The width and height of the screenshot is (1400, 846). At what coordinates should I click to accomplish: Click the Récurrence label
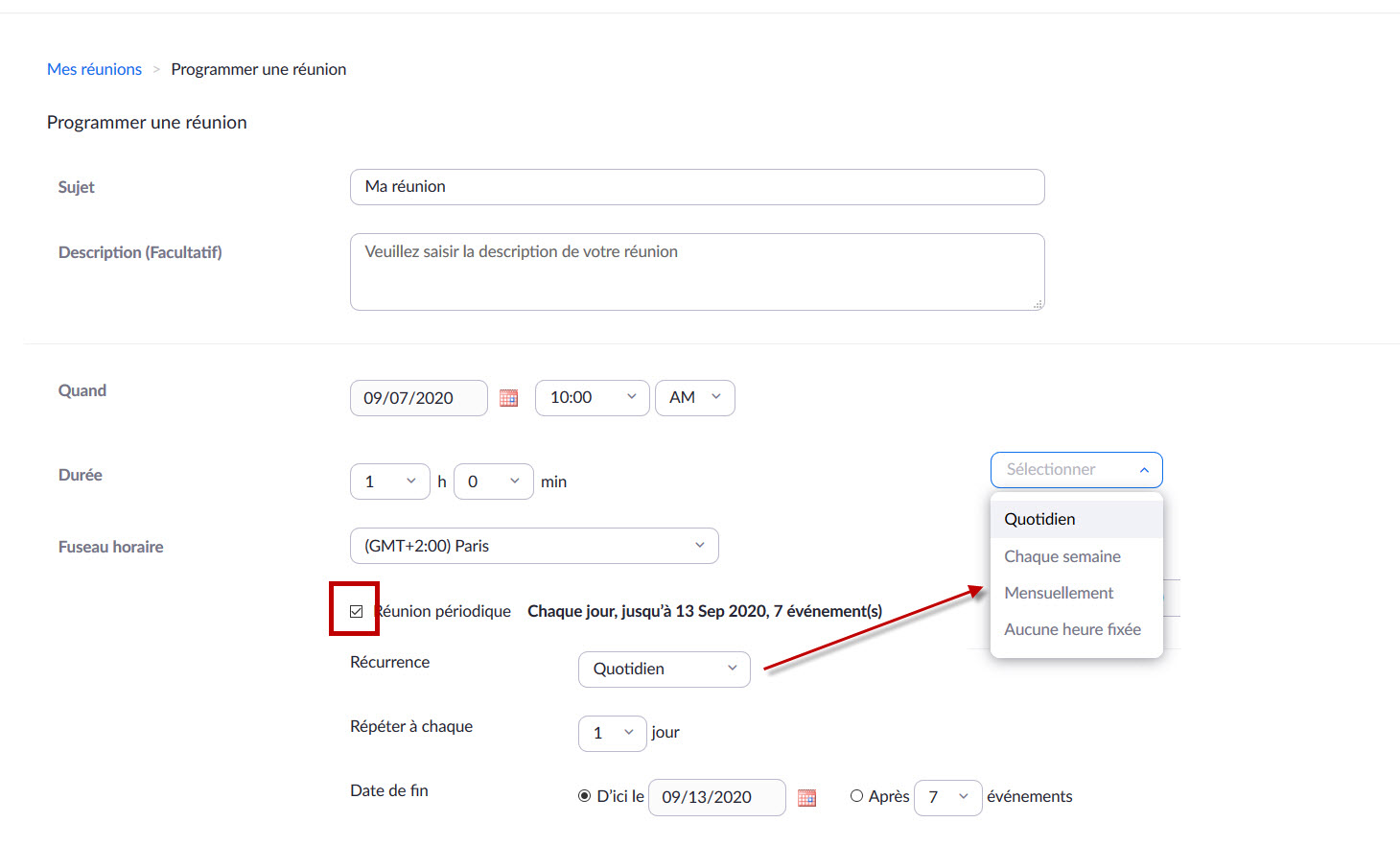click(x=390, y=662)
